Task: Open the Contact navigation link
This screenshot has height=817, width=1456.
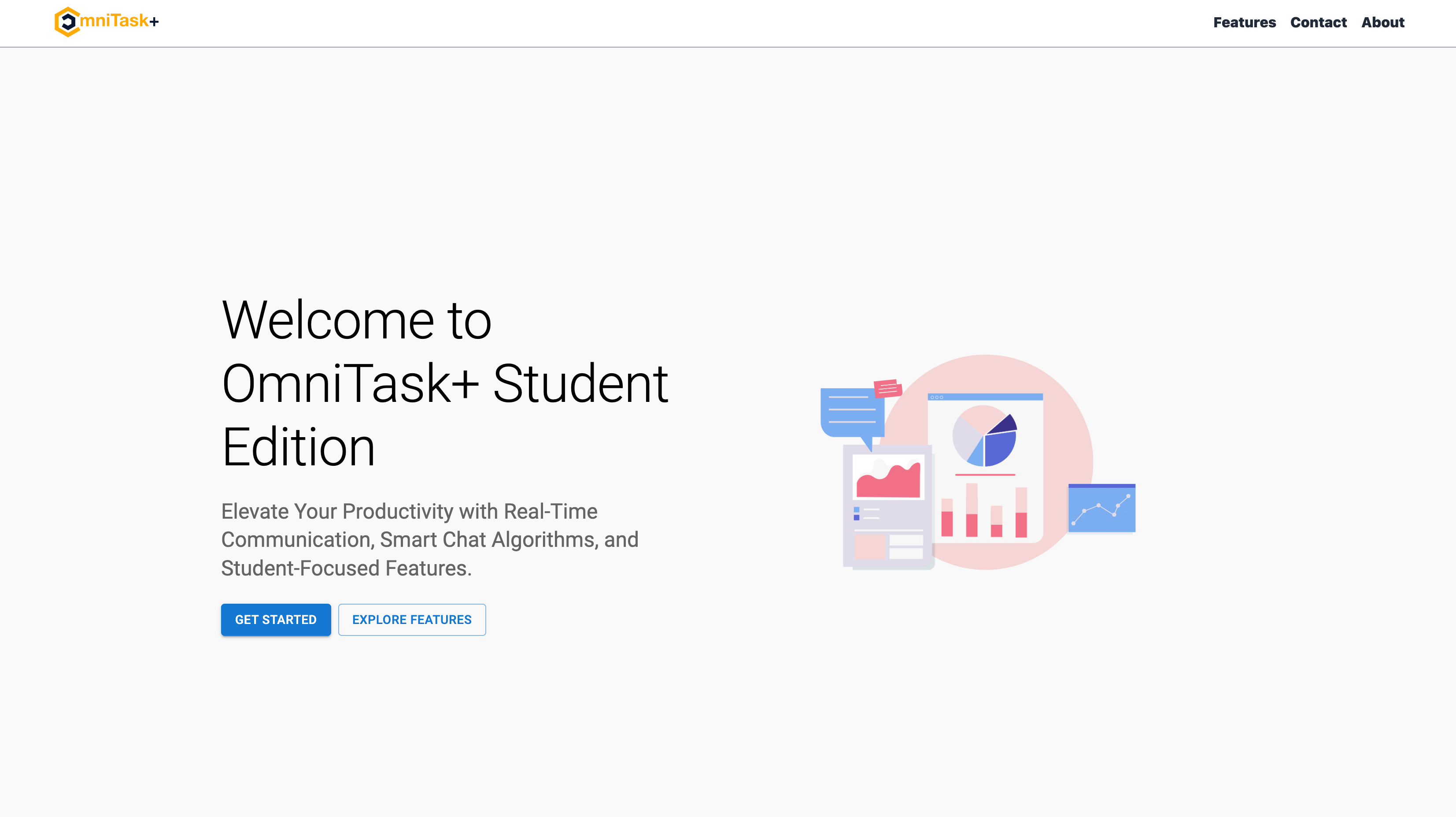Action: tap(1318, 22)
